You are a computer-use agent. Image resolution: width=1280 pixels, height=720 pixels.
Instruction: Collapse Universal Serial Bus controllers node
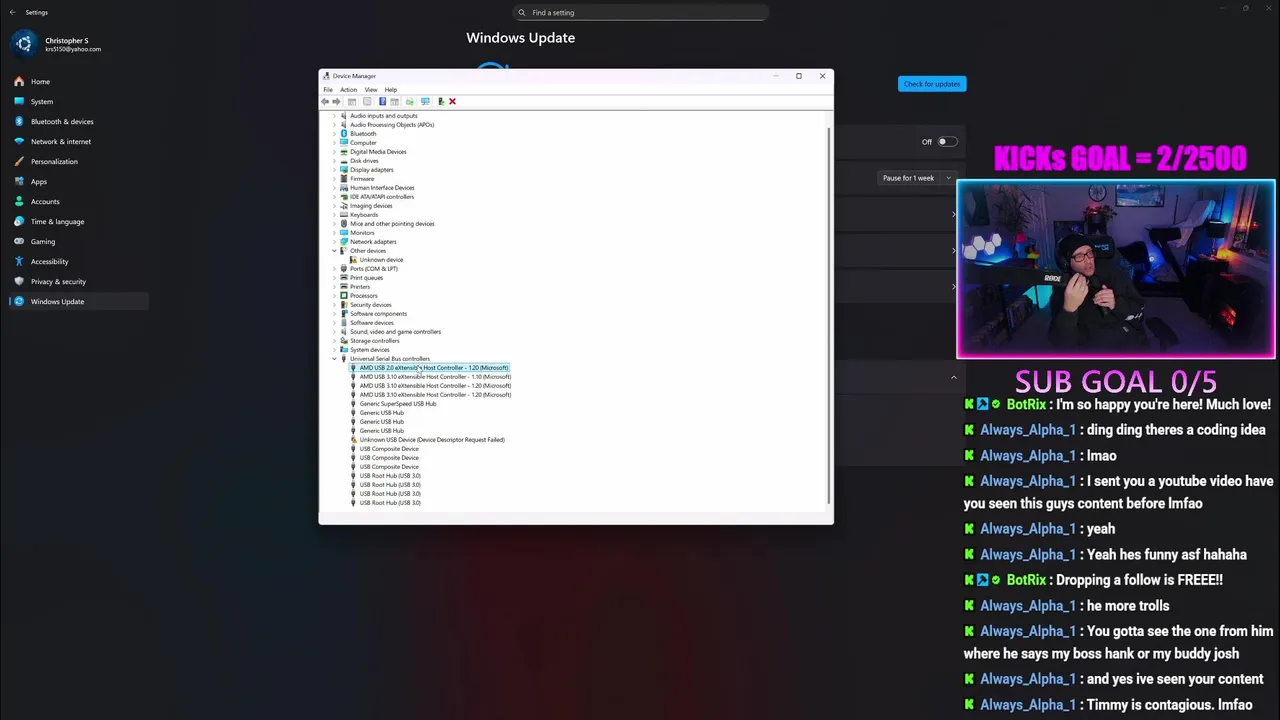(334, 358)
